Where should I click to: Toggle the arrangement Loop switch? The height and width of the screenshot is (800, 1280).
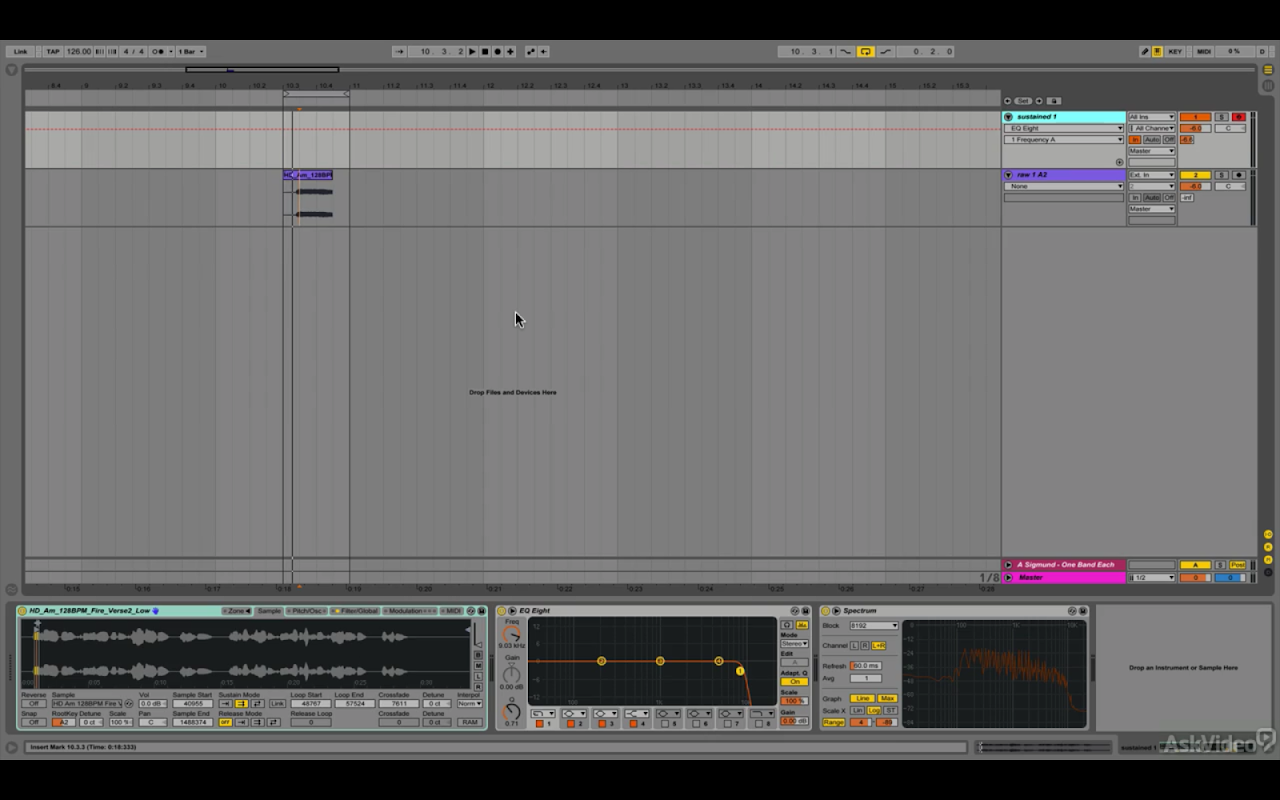pos(866,52)
